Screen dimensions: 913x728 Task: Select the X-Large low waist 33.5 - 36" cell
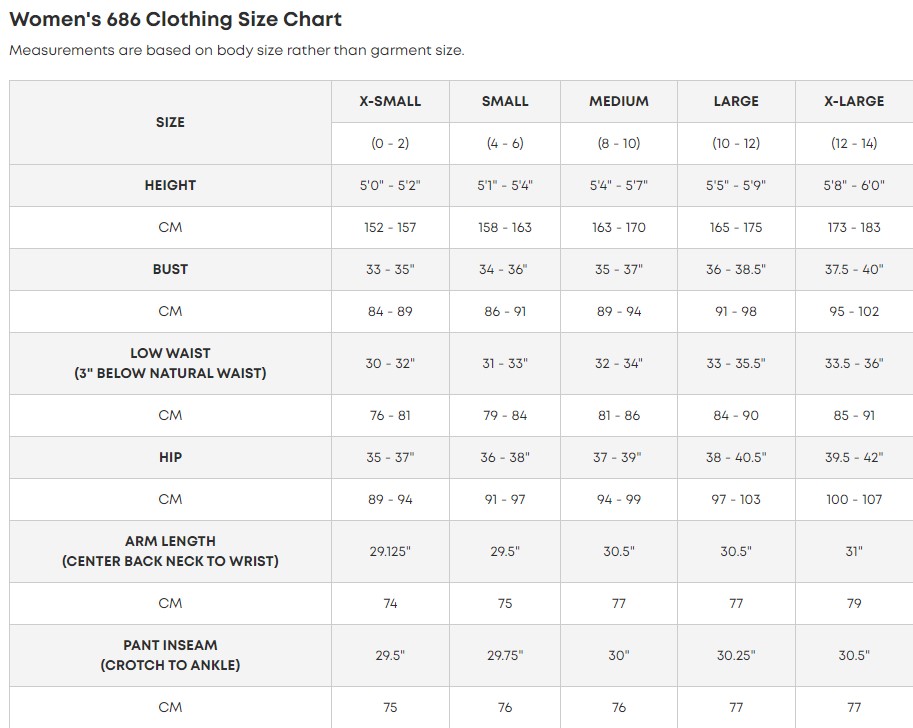(x=854, y=363)
